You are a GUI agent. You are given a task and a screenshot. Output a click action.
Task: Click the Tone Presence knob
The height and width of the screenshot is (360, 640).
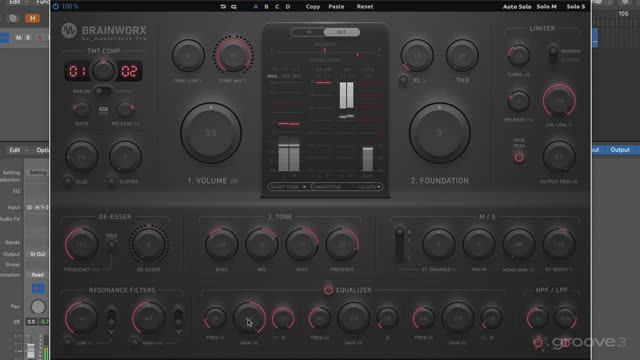click(x=342, y=244)
